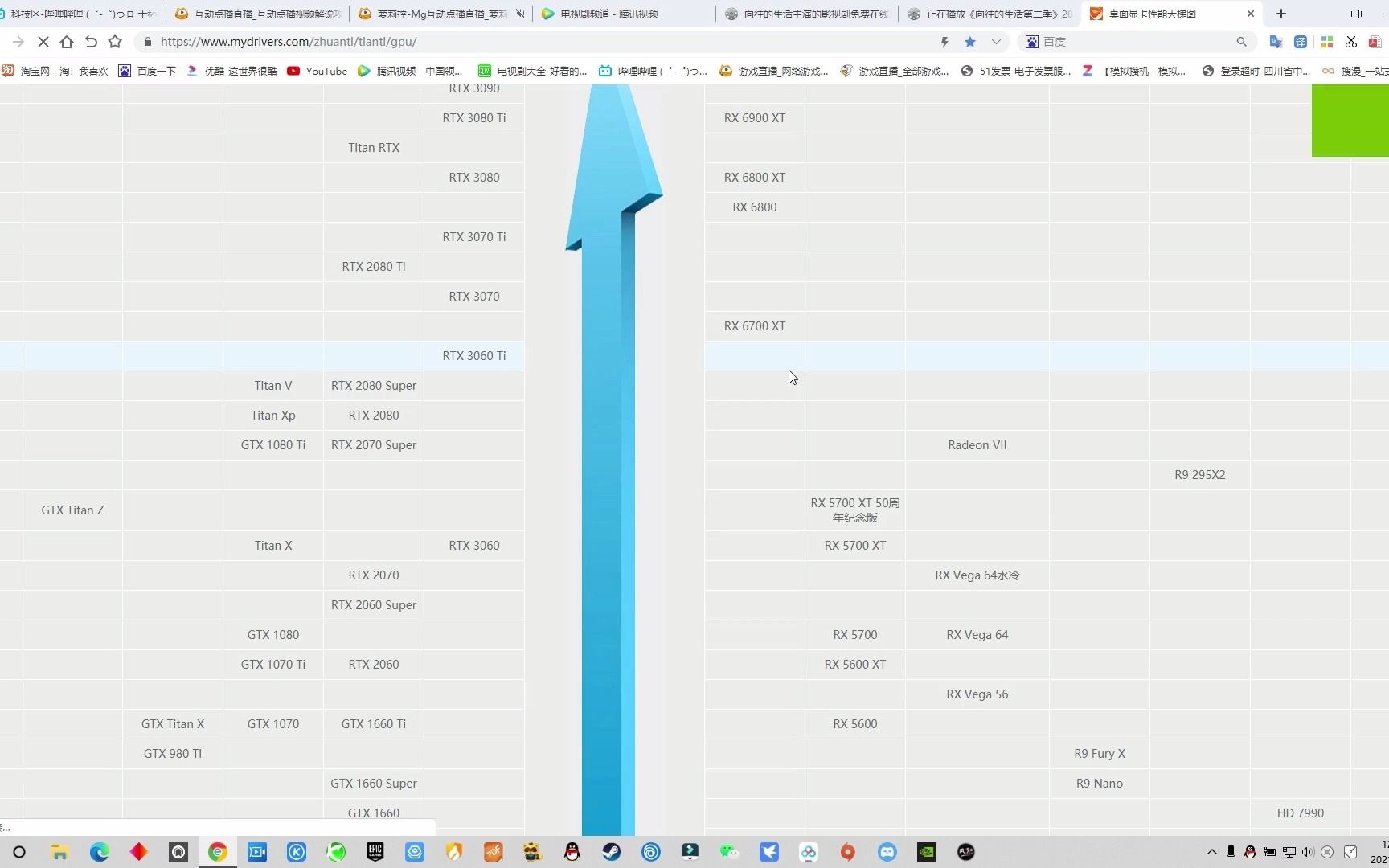Viewport: 1389px width, 868px height.
Task: Click the undo closed tab arrow icon
Action: [91, 42]
